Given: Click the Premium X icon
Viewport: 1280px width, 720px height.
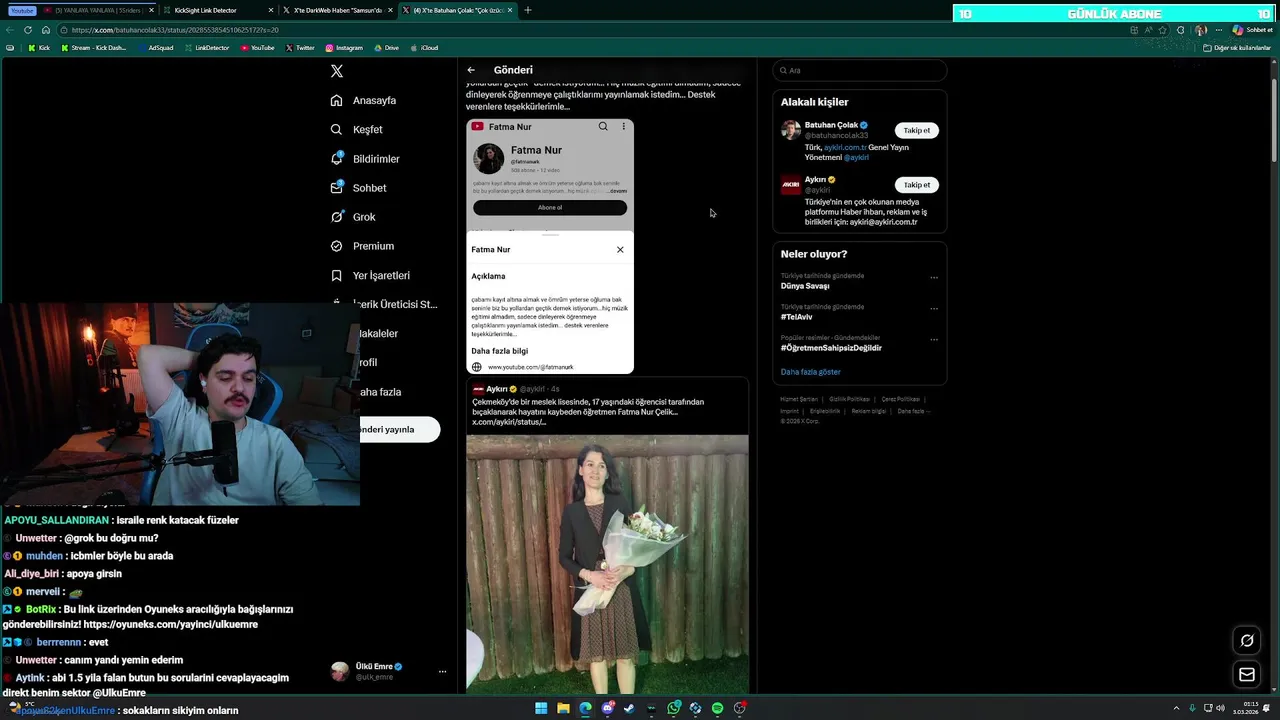Looking at the screenshot, I should point(337,246).
